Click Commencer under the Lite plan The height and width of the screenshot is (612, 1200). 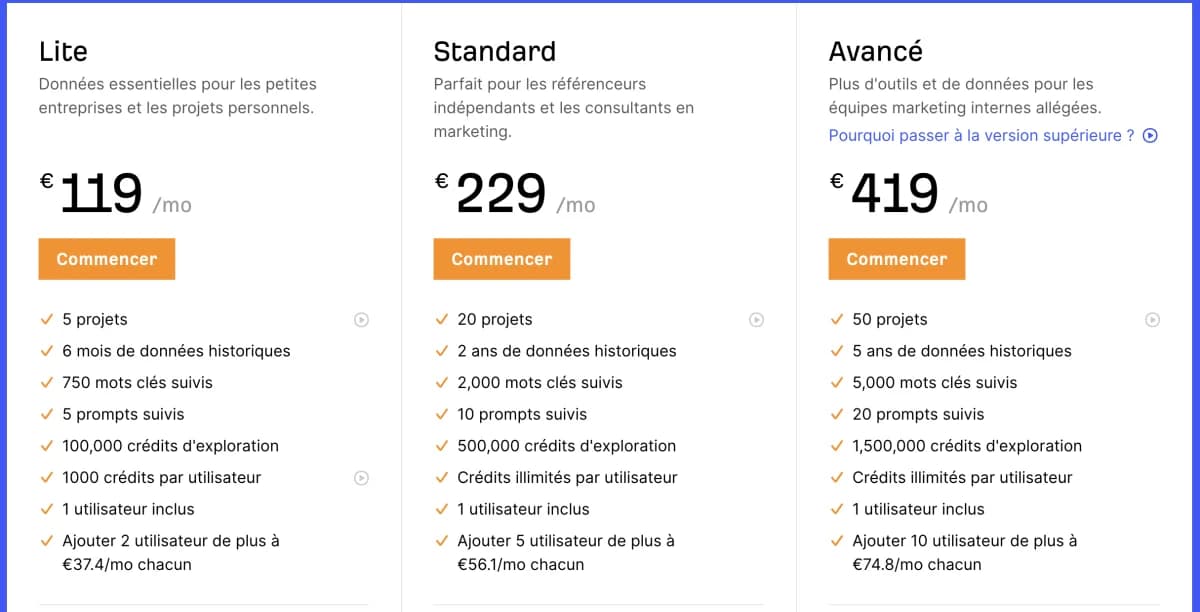click(x=106, y=258)
